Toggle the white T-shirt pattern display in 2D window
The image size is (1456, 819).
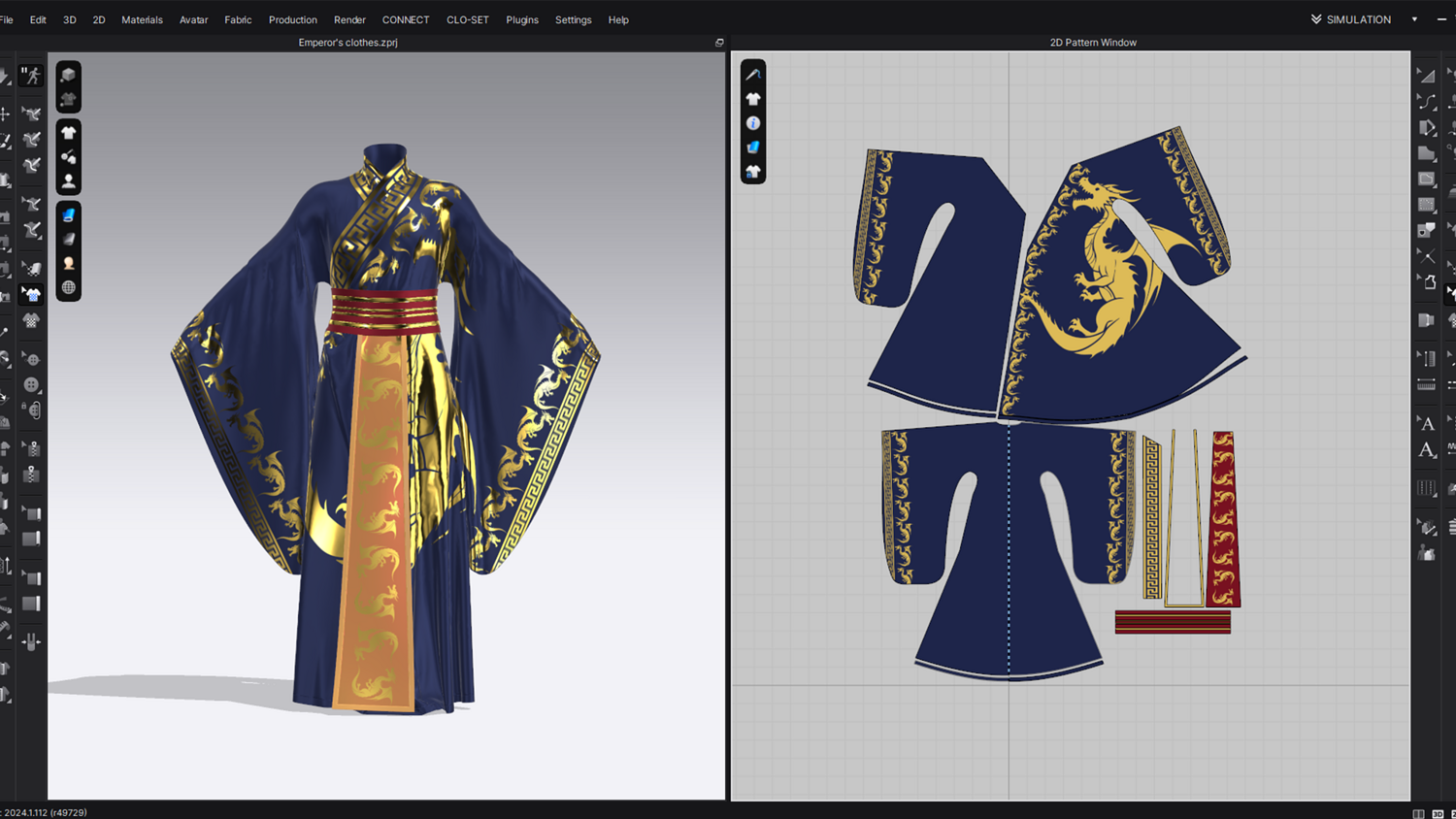pos(753,98)
